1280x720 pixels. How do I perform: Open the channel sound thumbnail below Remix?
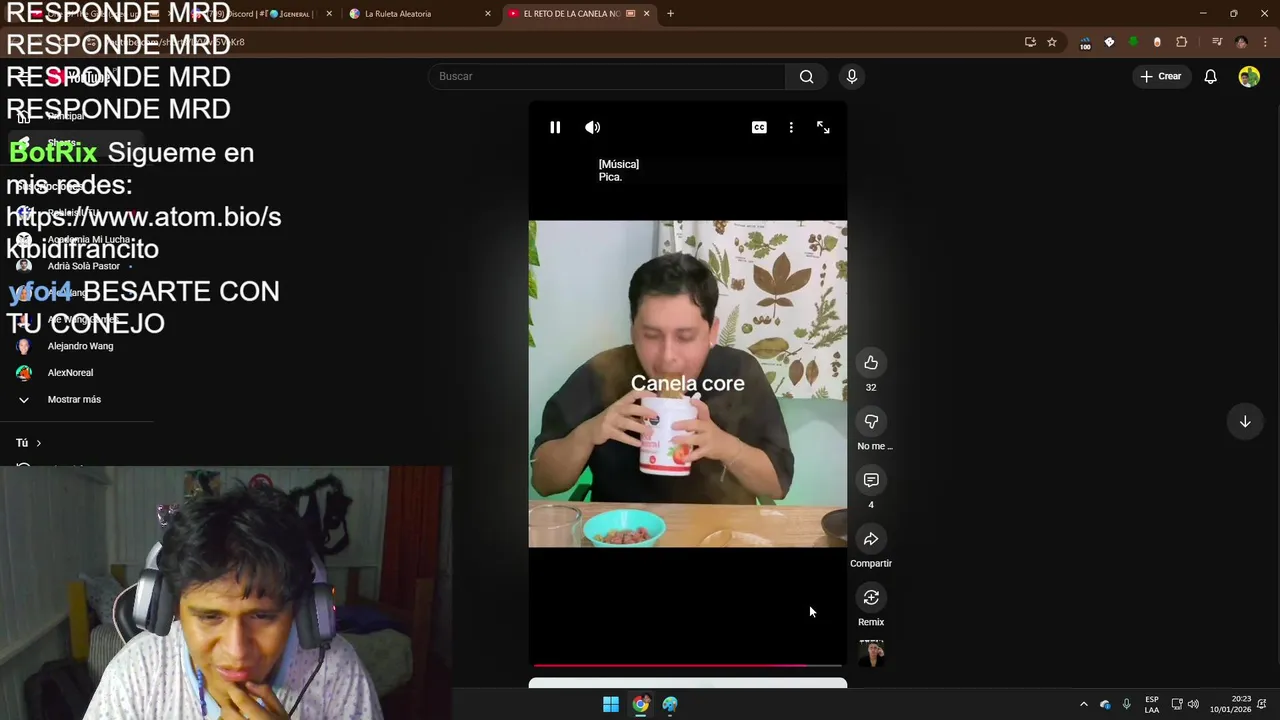click(x=871, y=653)
